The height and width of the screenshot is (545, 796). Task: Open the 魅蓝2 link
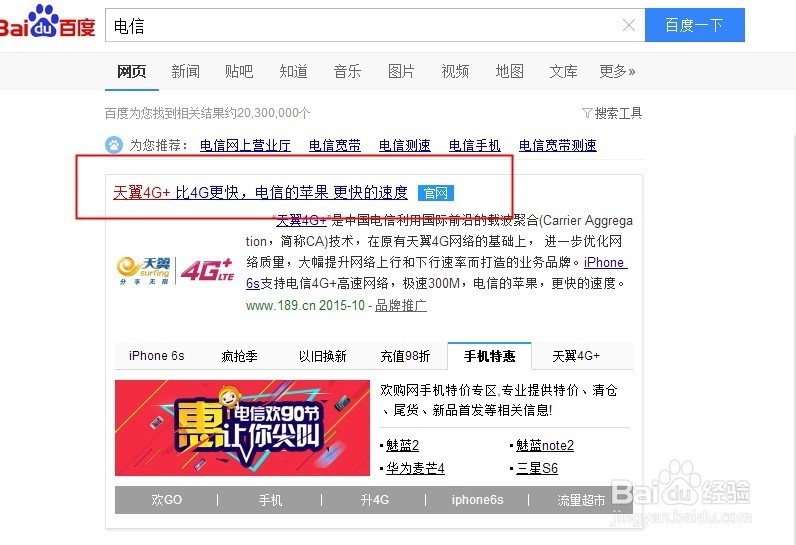402,446
